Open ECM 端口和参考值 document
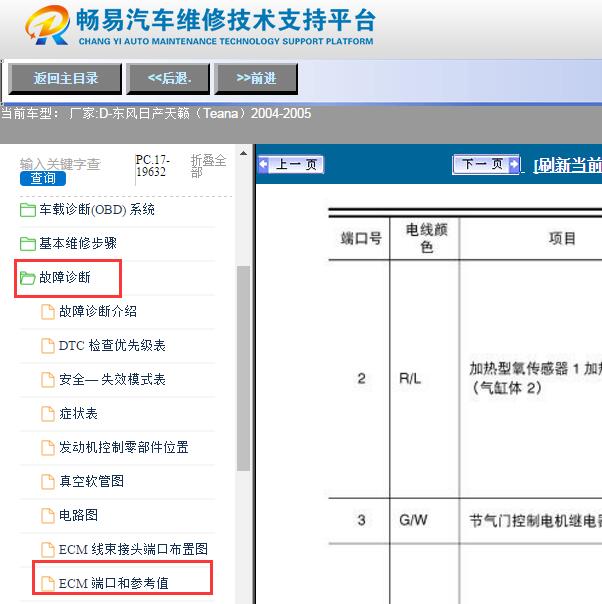The width and height of the screenshot is (602, 604). click(x=114, y=583)
